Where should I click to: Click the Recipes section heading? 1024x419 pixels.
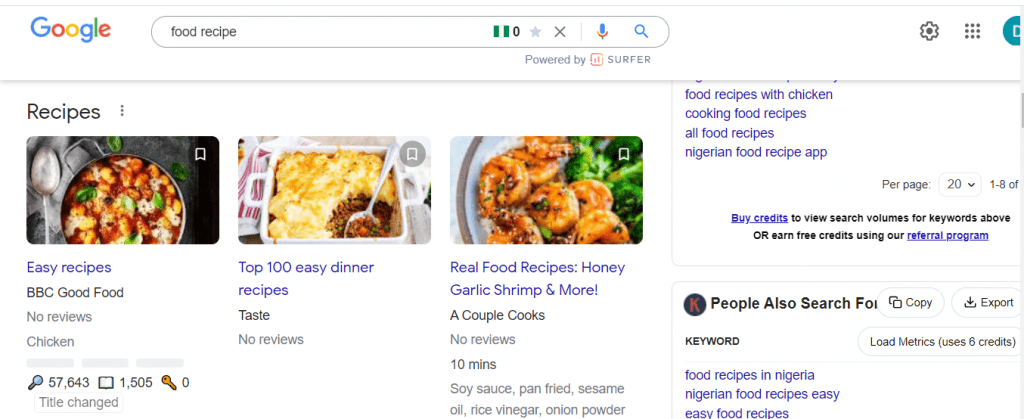tap(63, 112)
